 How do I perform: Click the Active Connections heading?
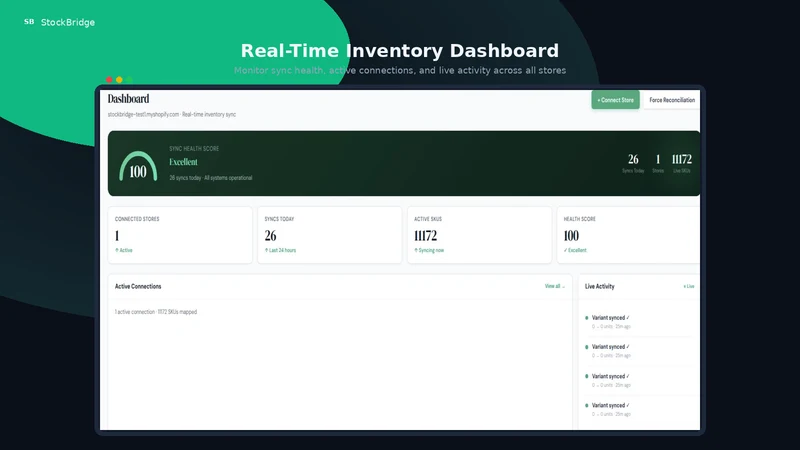138,286
